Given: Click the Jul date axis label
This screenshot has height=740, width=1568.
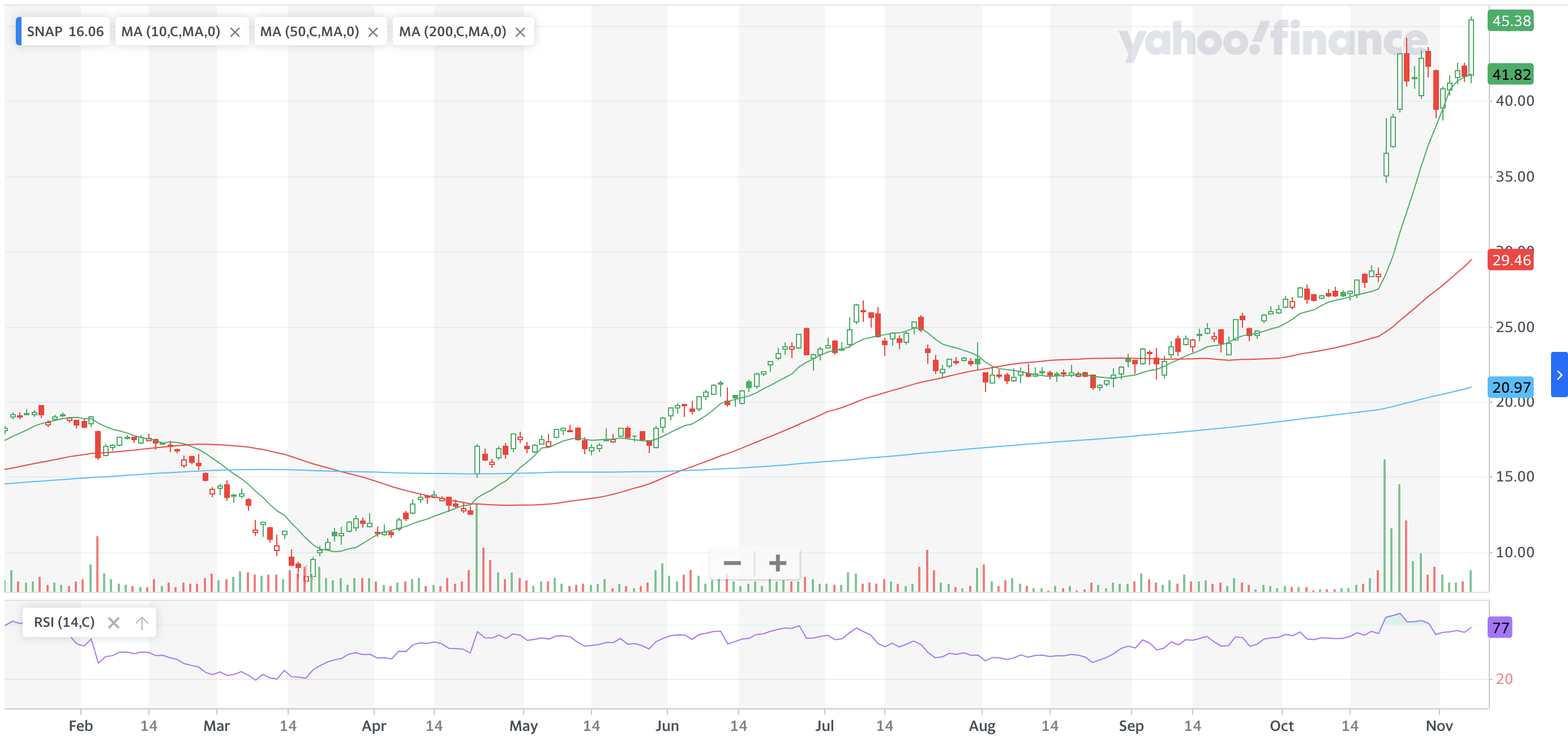Looking at the screenshot, I should [824, 726].
